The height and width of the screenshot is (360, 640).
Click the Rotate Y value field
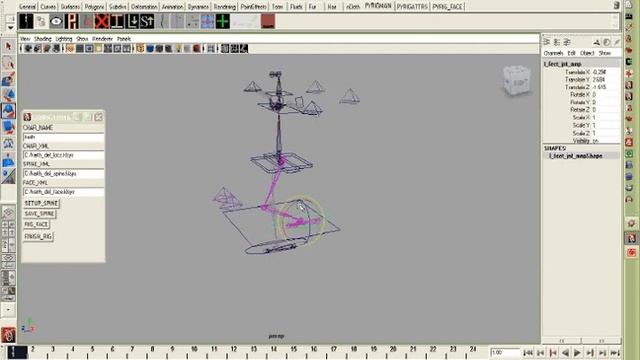(605, 102)
